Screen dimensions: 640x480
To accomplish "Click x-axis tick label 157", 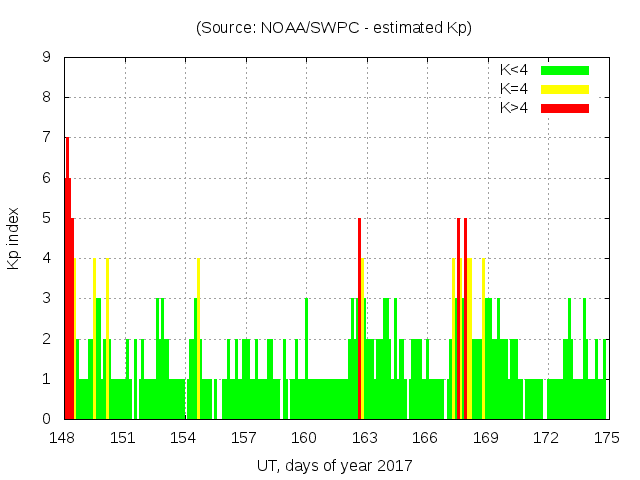I will point(244,438).
